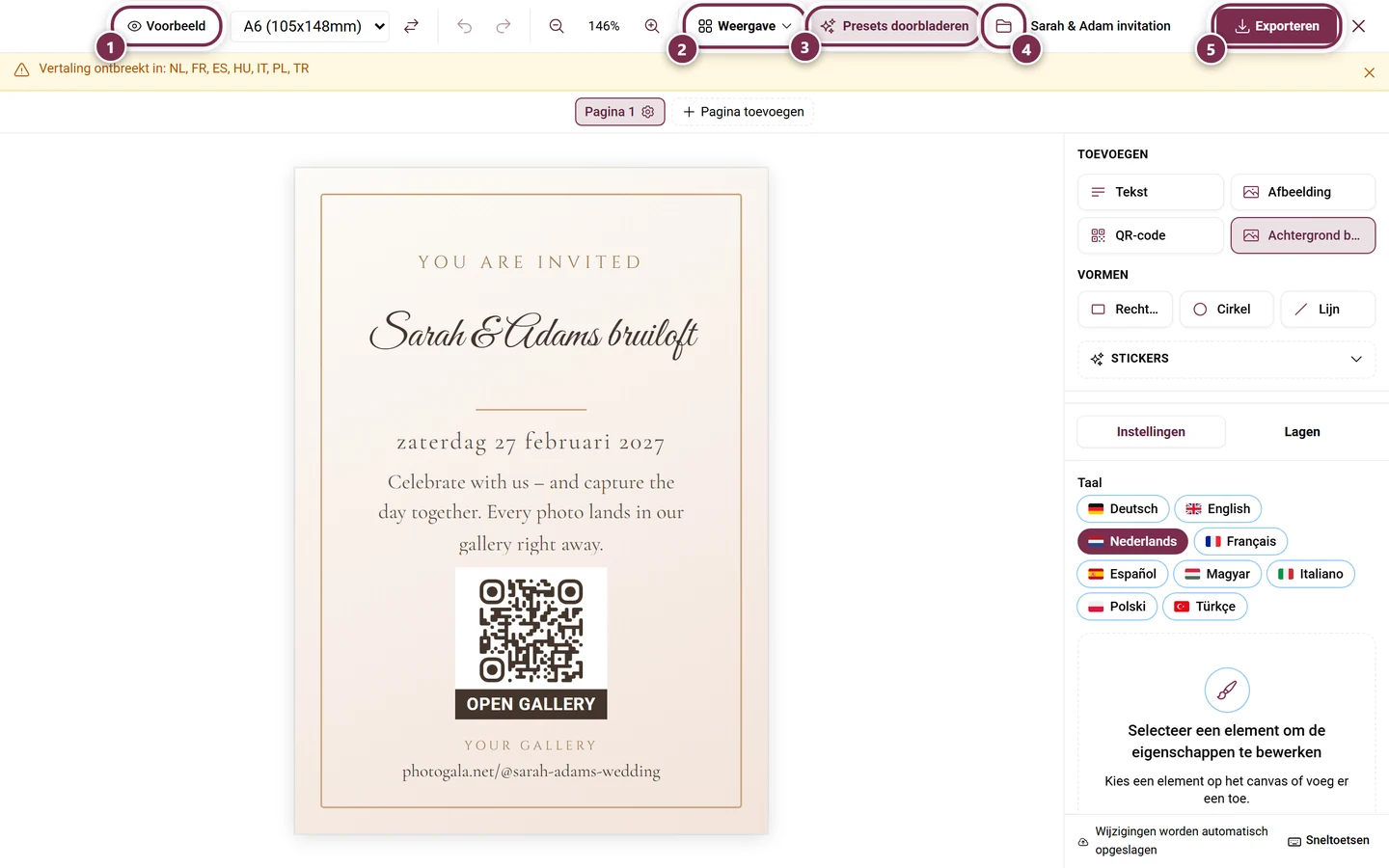The image size is (1389, 868).
Task: Click Pagina toevoegen to add page
Action: [743, 112]
